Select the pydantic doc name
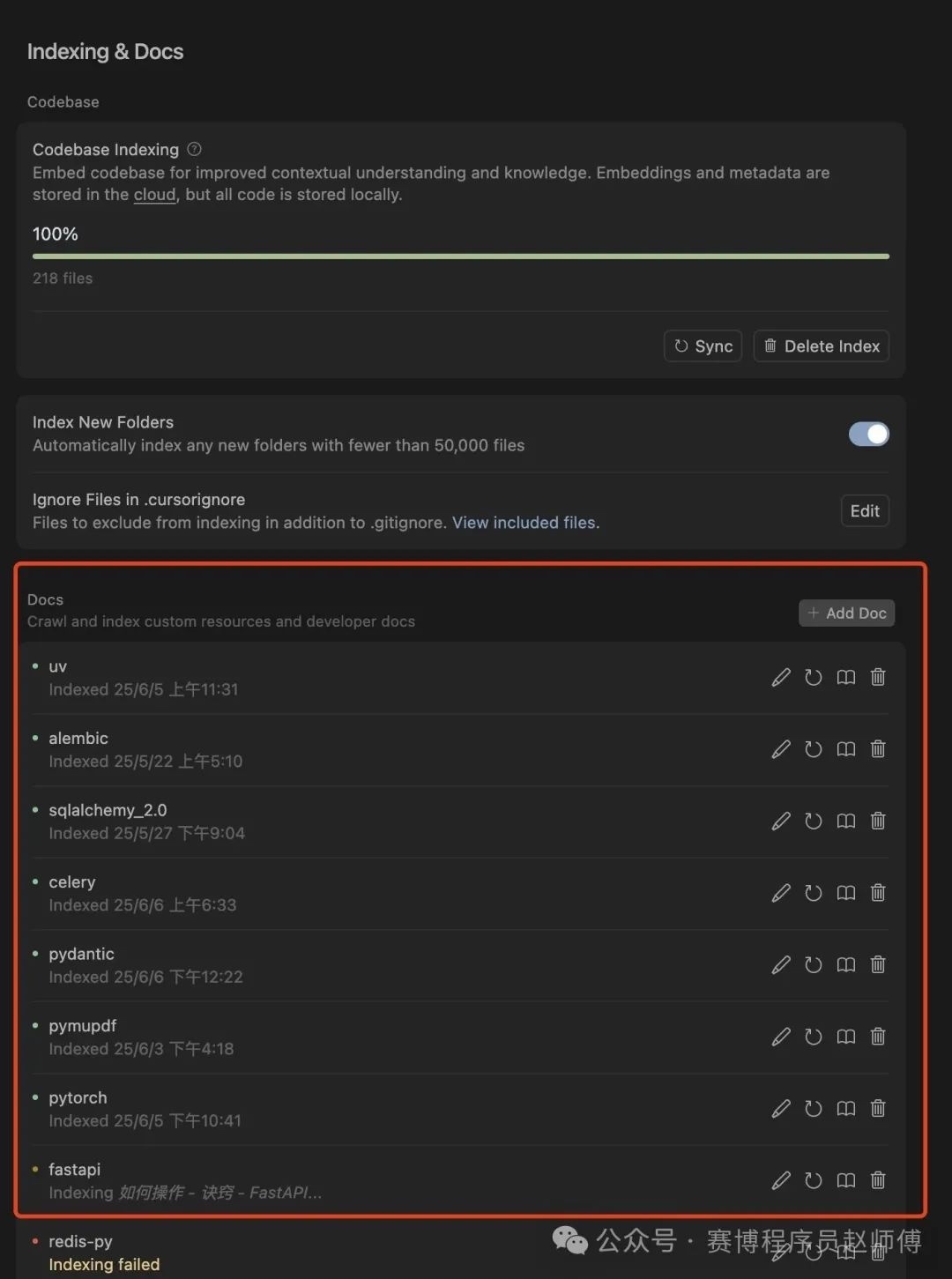 click(x=82, y=955)
